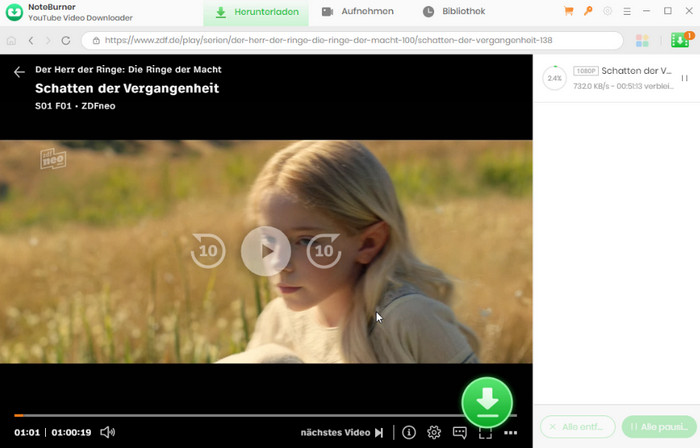Seek on the video progress bar

coord(266,415)
